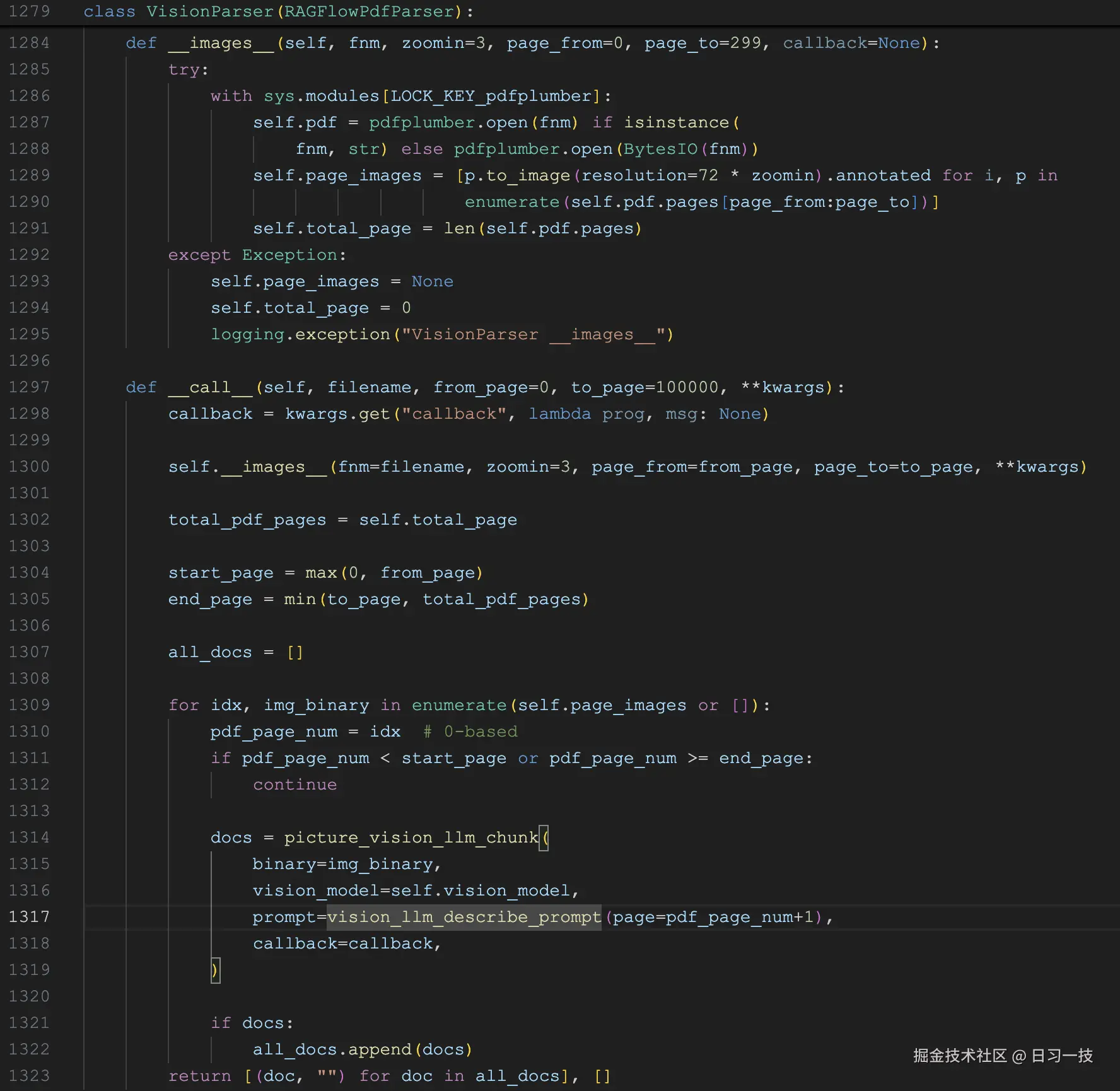This screenshot has height=1091, width=1120.
Task: Click the __call__ method definition
Action: pyautogui.click(x=209, y=387)
